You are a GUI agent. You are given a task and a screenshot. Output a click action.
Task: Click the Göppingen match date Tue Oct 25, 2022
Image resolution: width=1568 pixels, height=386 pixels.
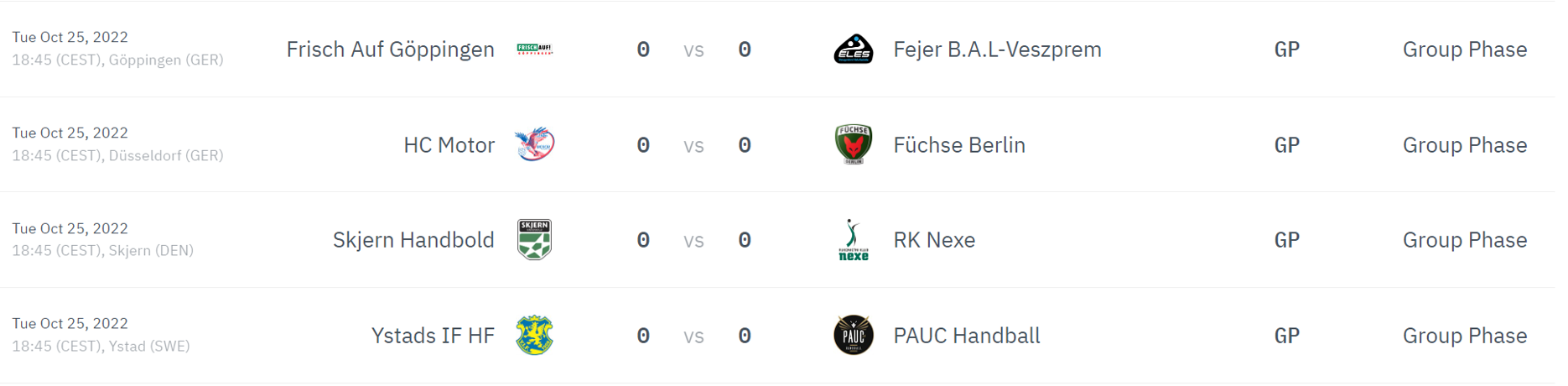tap(70, 37)
